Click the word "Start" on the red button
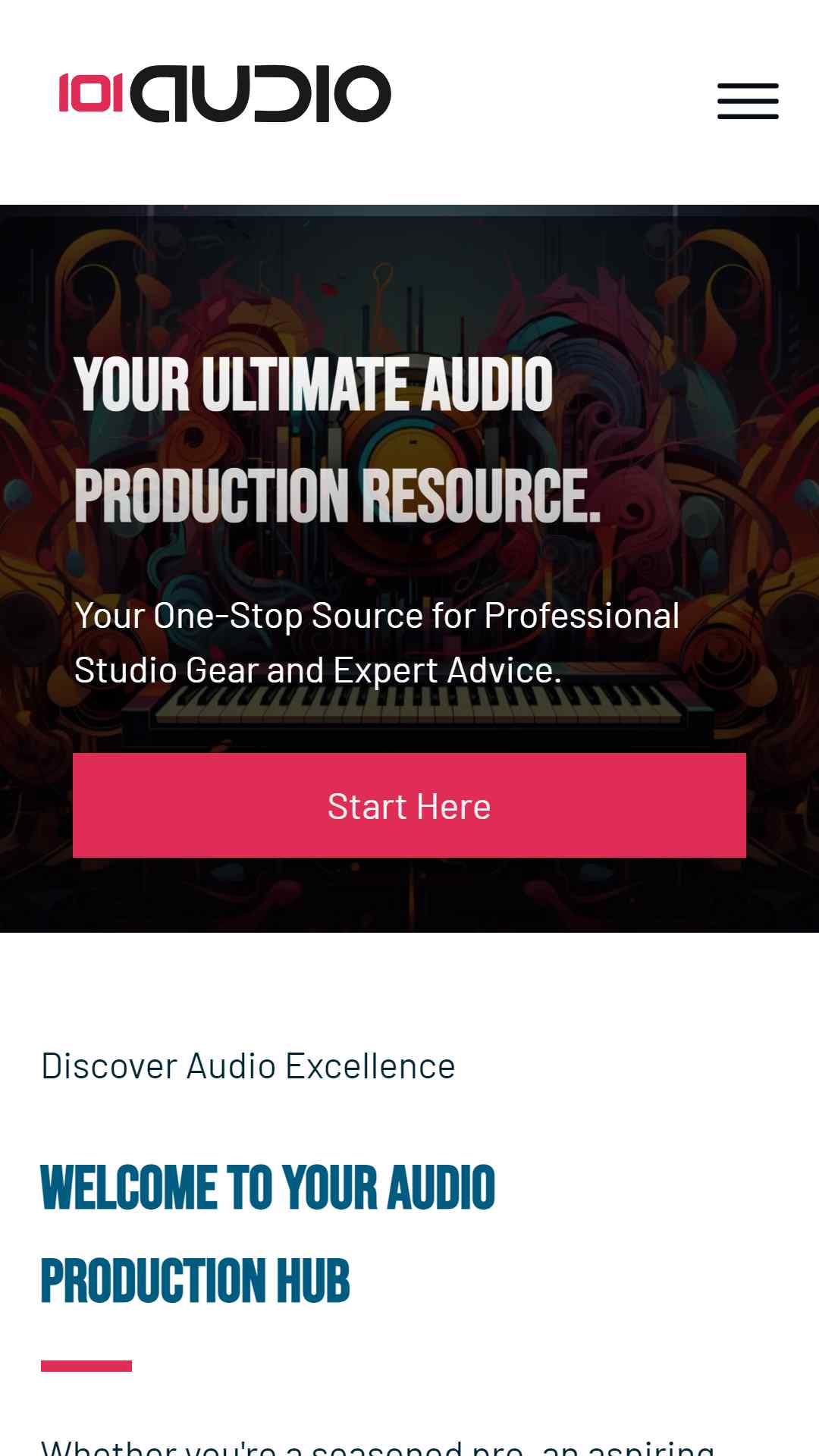 367,806
